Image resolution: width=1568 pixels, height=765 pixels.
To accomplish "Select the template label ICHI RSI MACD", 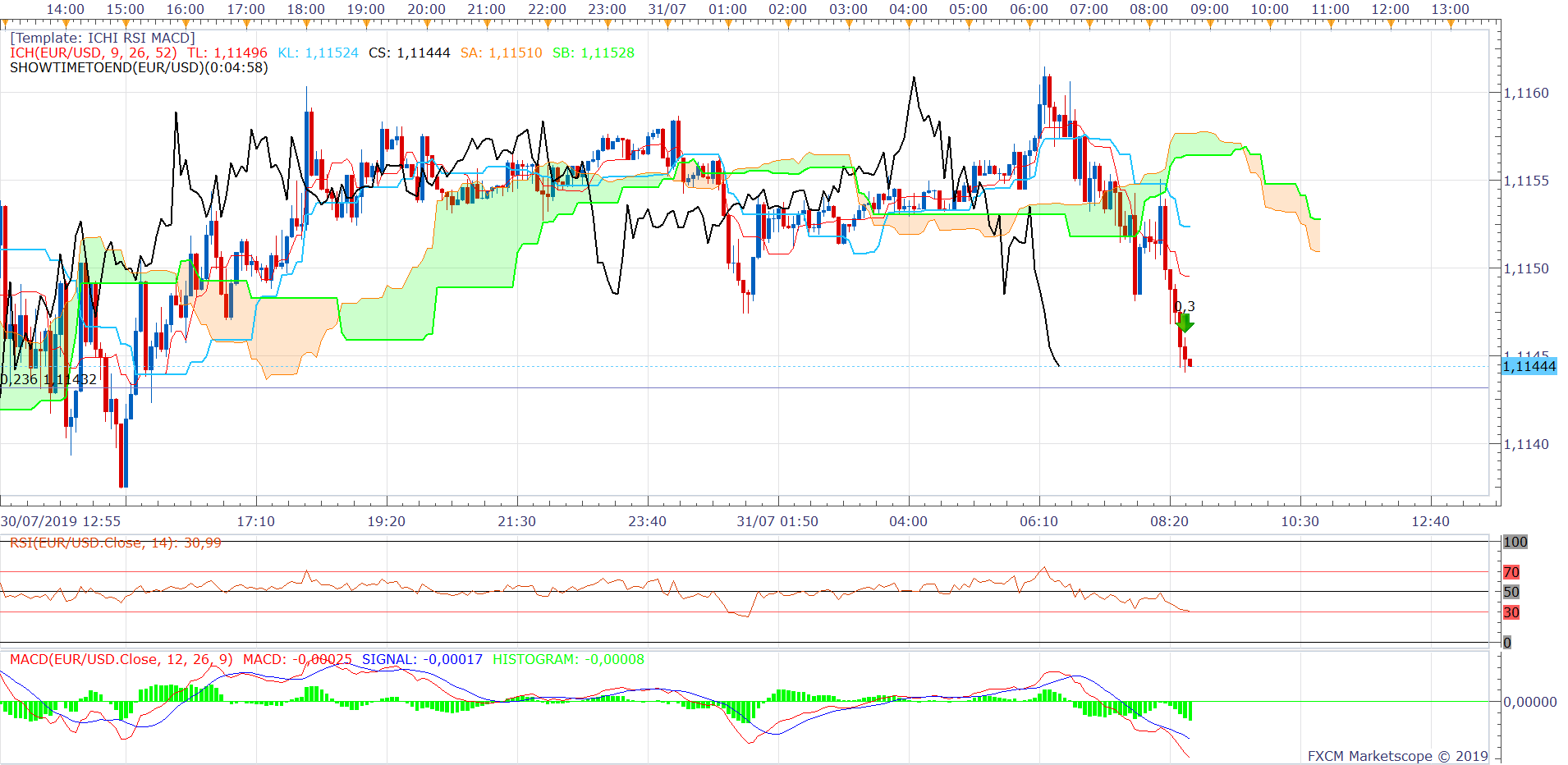I will [x=103, y=38].
